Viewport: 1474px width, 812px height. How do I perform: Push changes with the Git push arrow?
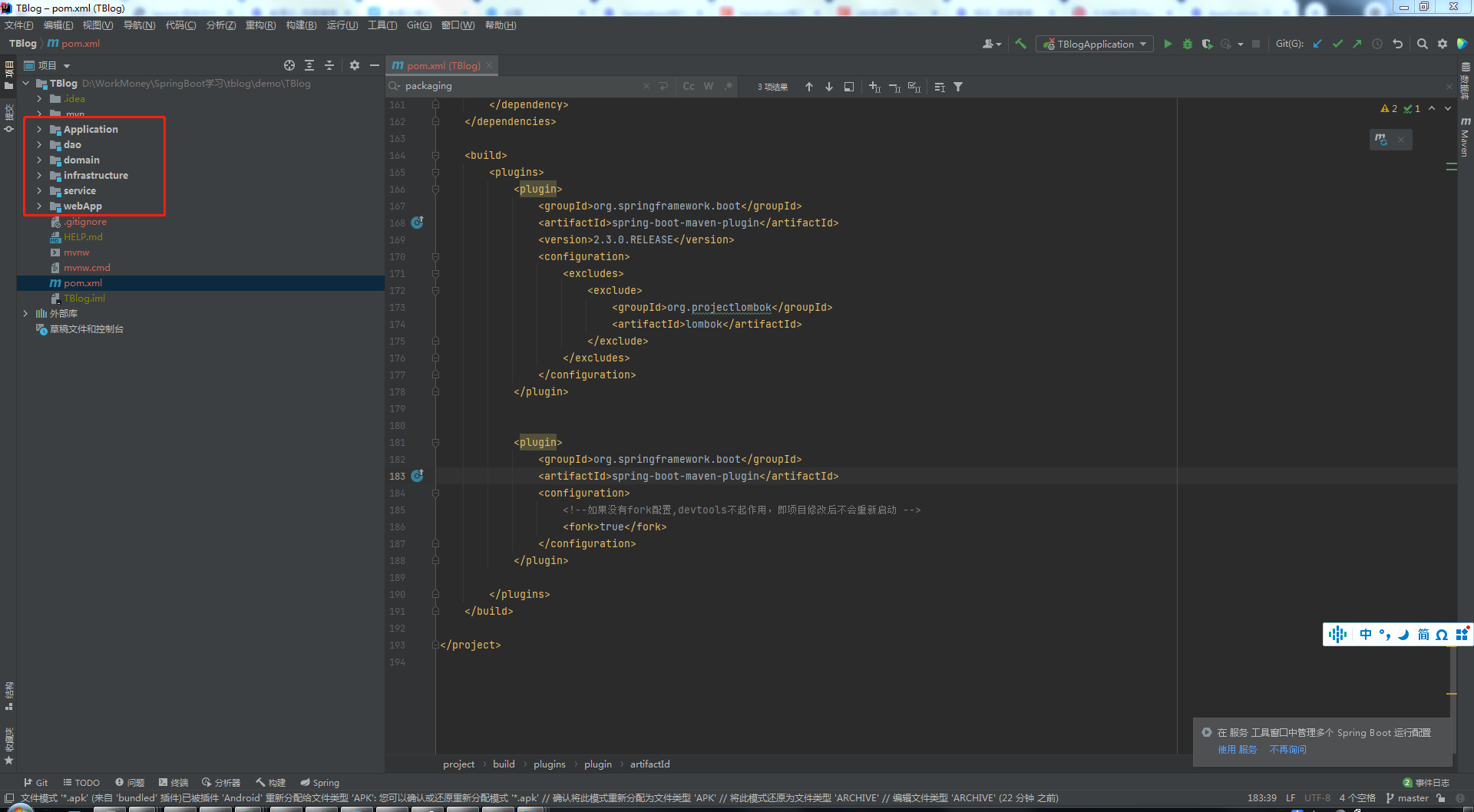point(1357,44)
